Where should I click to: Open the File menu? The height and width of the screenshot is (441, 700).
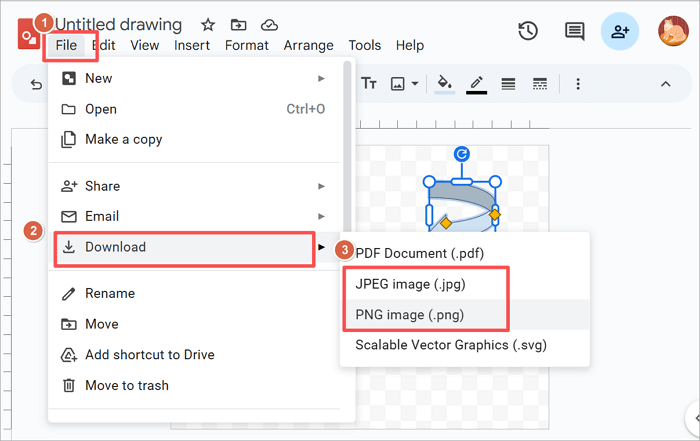66,45
